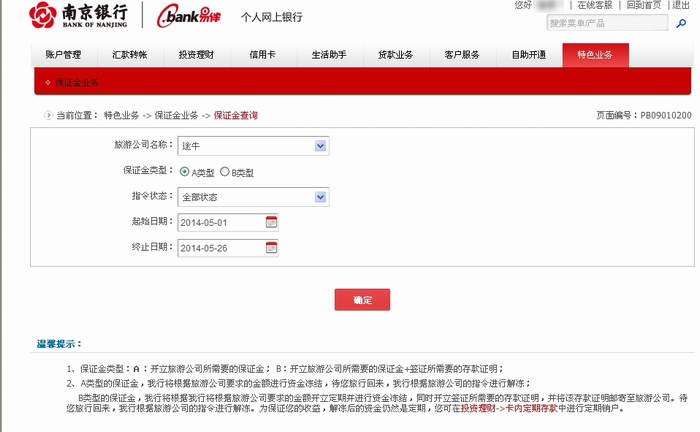Viewport: 700px width, 432px height.
Task: Click the 当前位置 breadcrumb arrow icon
Action: [47, 115]
